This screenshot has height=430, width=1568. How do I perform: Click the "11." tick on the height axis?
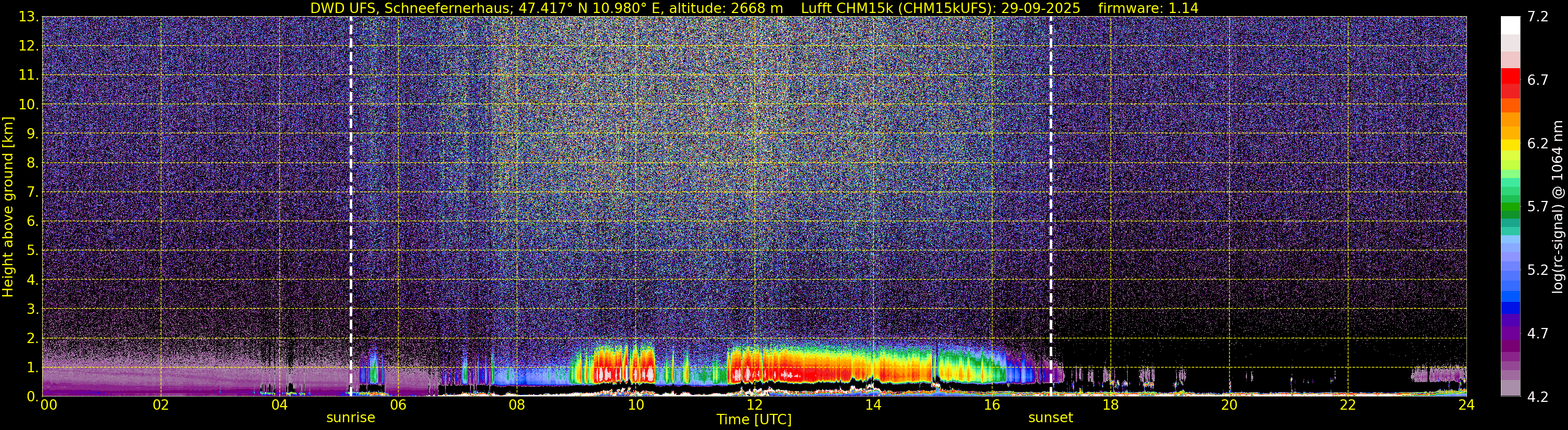29,75
